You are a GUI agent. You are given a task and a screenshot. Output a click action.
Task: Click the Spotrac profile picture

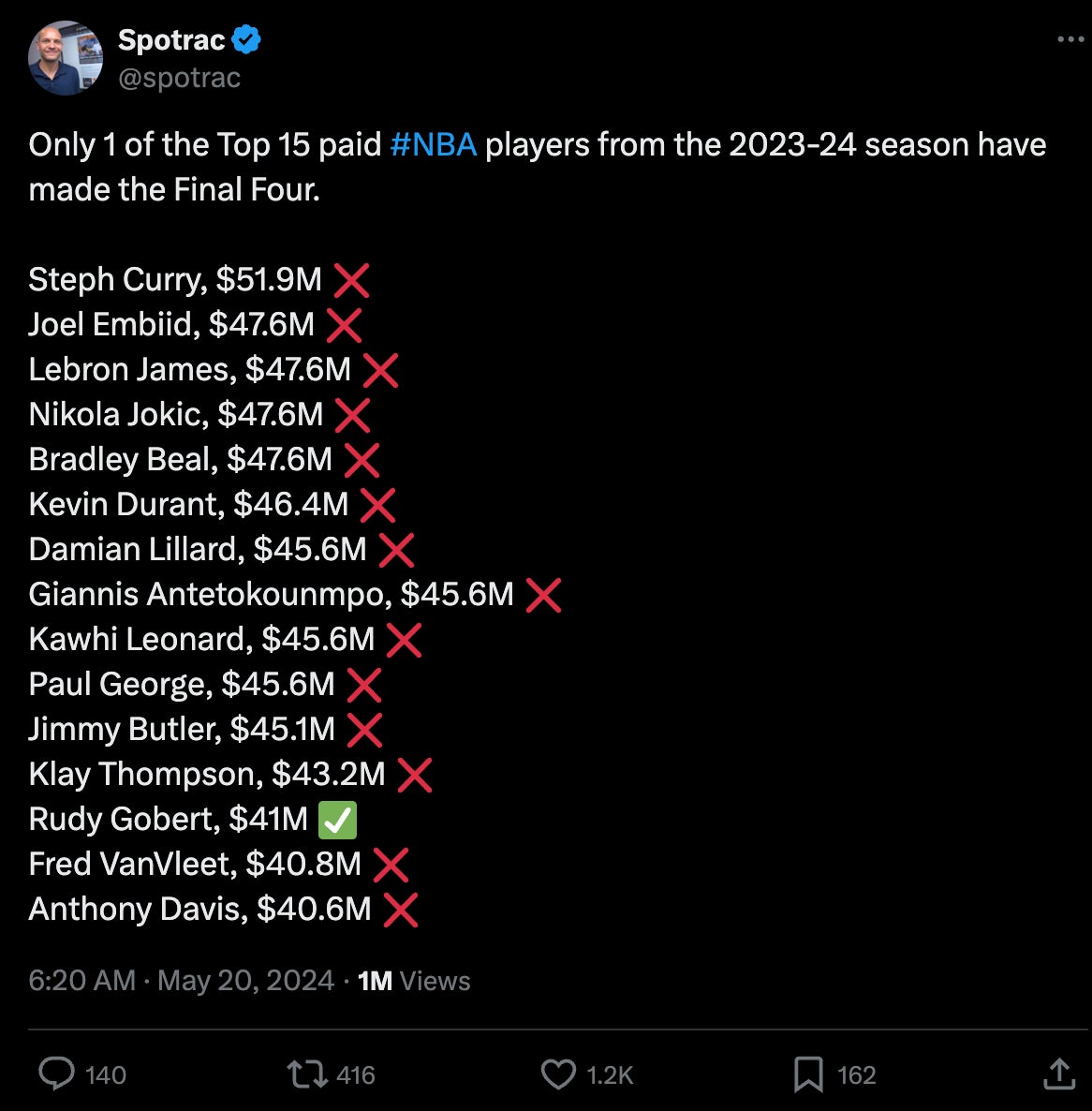click(x=66, y=58)
